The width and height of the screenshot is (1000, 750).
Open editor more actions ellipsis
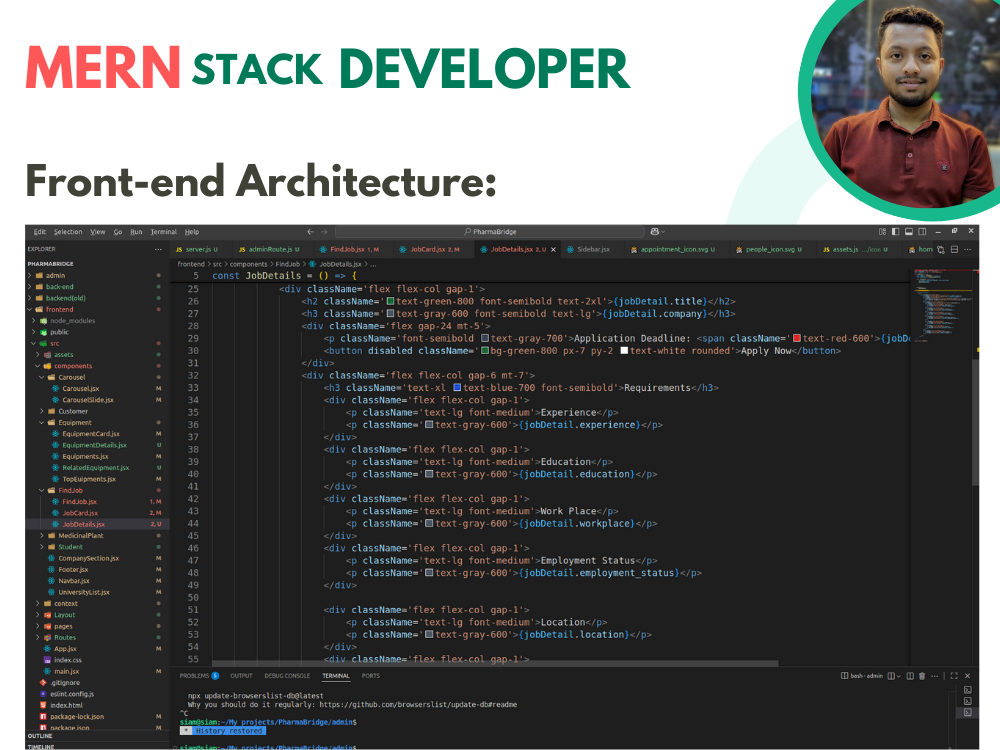967,249
